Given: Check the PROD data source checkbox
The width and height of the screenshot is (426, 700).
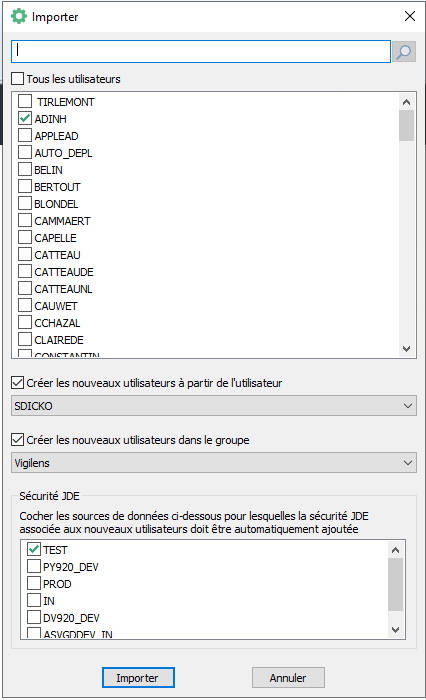Looking at the screenshot, I should pos(34,583).
